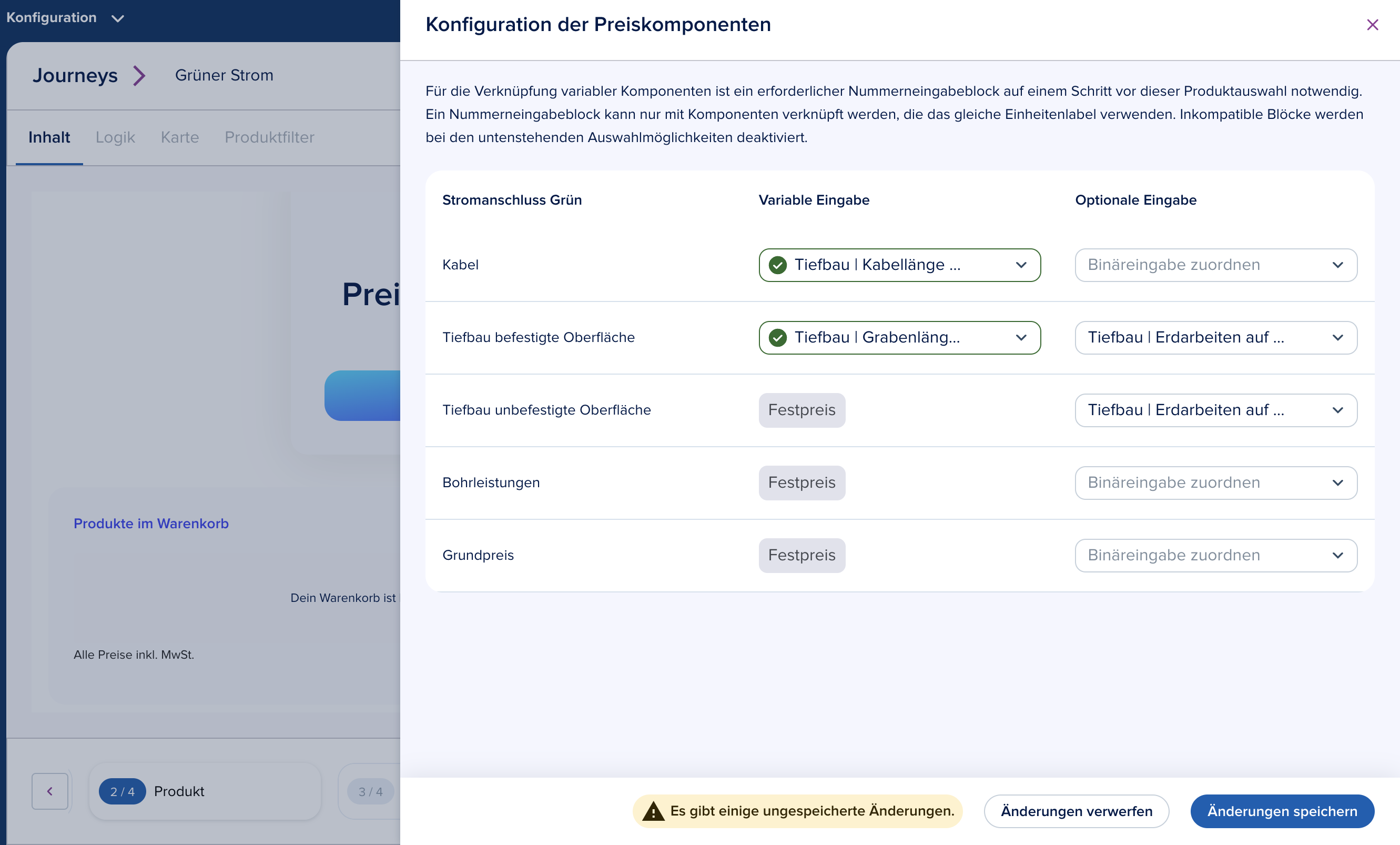Click Stromanschluss Grün column header
This screenshot has height=845, width=1400.
(512, 200)
